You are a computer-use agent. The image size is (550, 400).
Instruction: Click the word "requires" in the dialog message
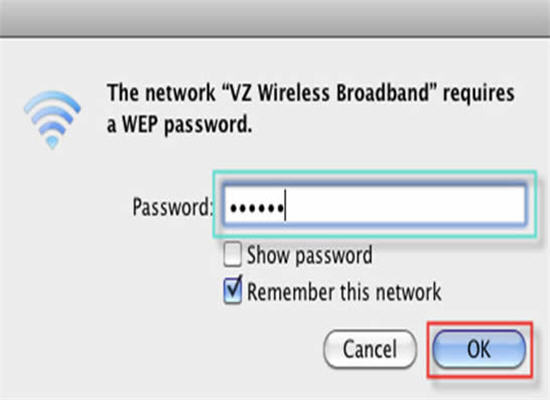pos(478,94)
